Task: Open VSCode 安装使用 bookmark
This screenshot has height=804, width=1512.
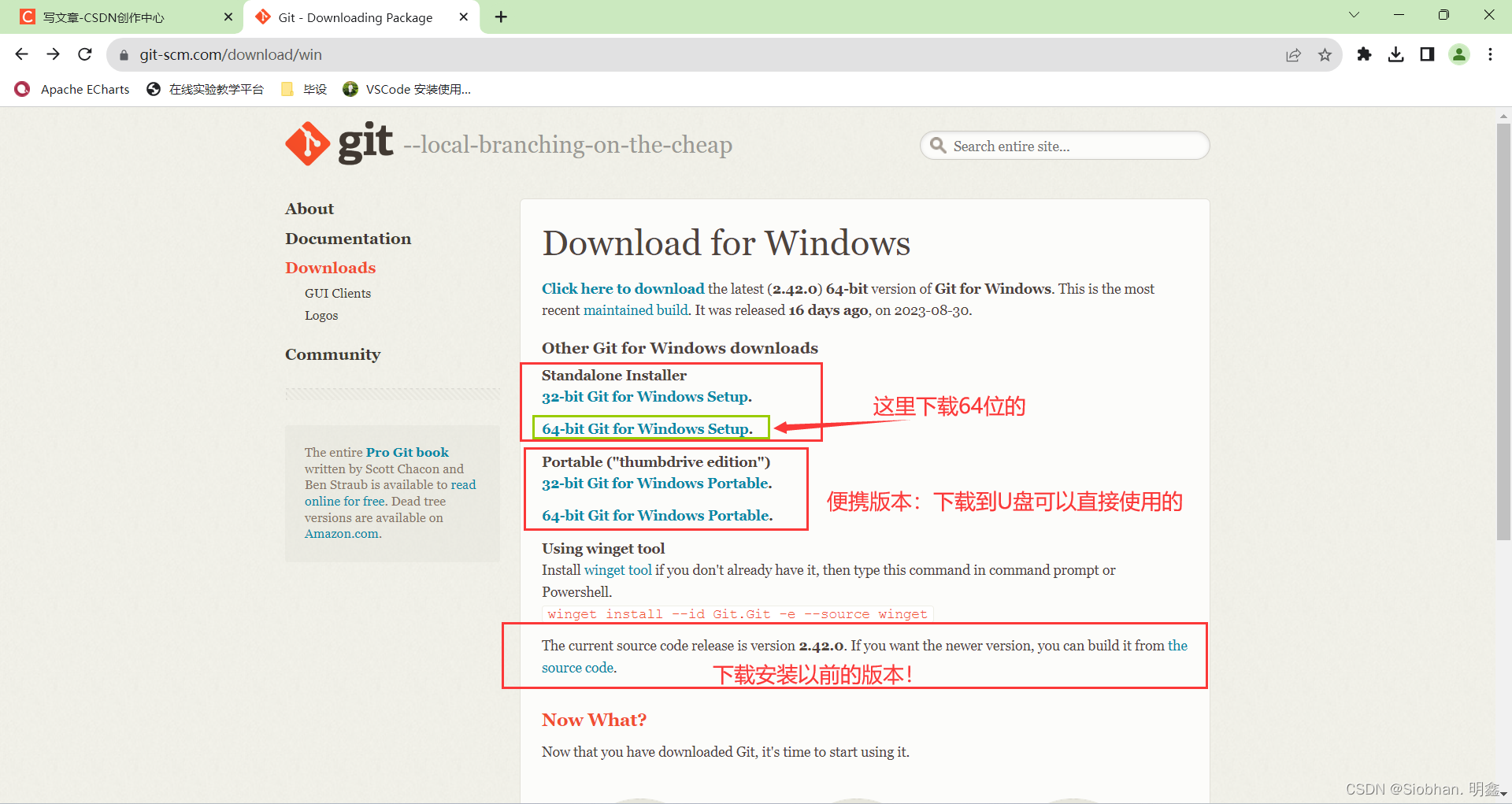Action: pos(407,89)
